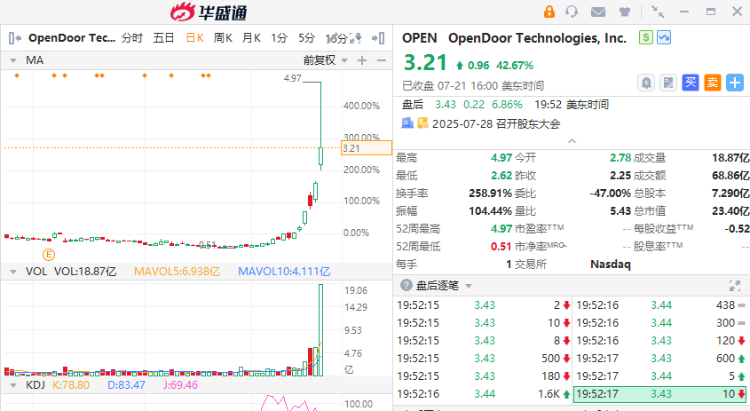Click the 委比 -47.00% value
The width and height of the screenshot is (750, 411).
[610, 193]
